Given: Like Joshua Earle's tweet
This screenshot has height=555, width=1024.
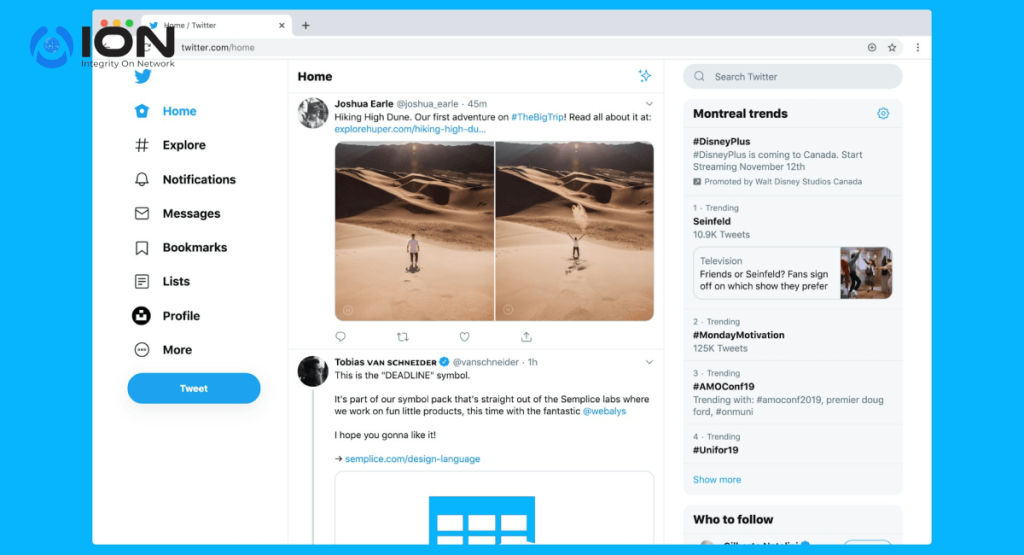Looking at the screenshot, I should [x=464, y=337].
